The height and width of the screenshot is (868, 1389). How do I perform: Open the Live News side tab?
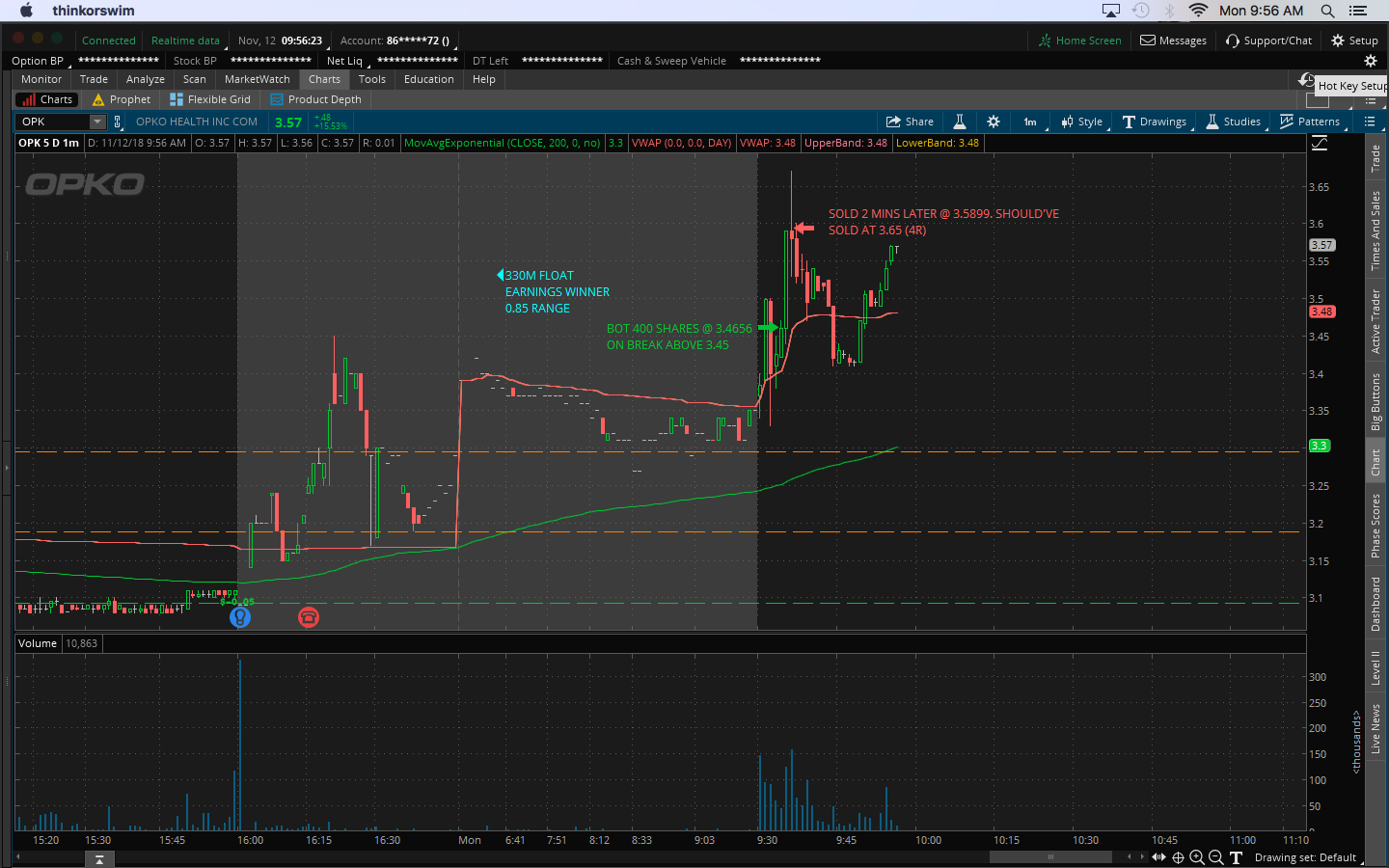(x=1376, y=728)
